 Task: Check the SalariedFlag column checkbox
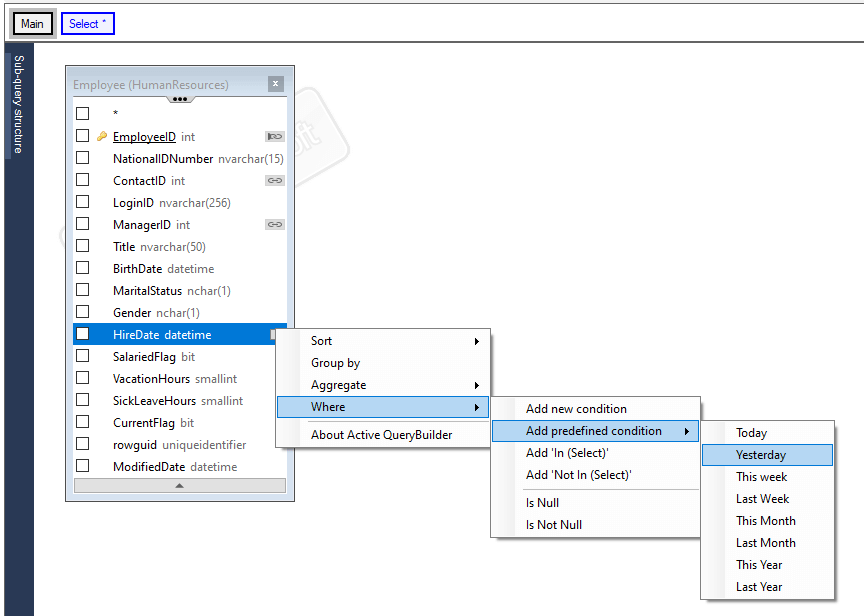(x=82, y=356)
